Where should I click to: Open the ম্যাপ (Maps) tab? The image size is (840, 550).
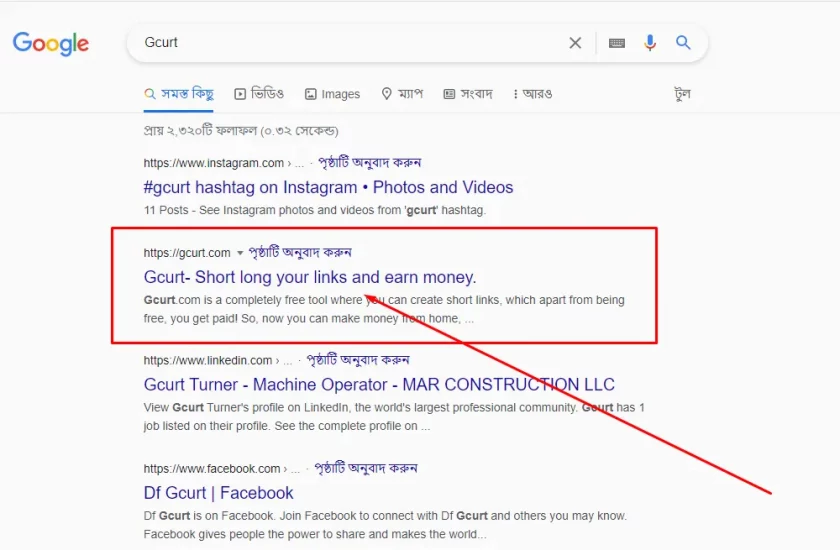click(x=402, y=94)
